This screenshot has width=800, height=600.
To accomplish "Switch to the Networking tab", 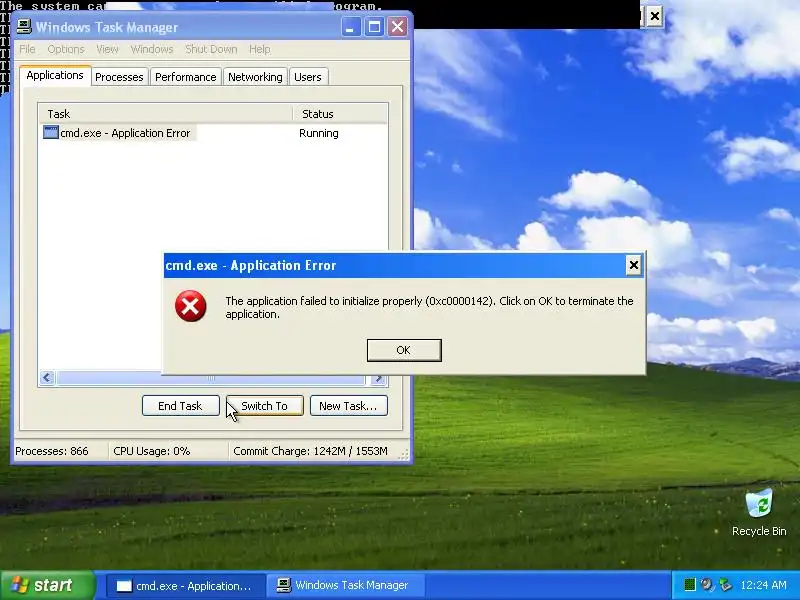I will click(x=255, y=77).
